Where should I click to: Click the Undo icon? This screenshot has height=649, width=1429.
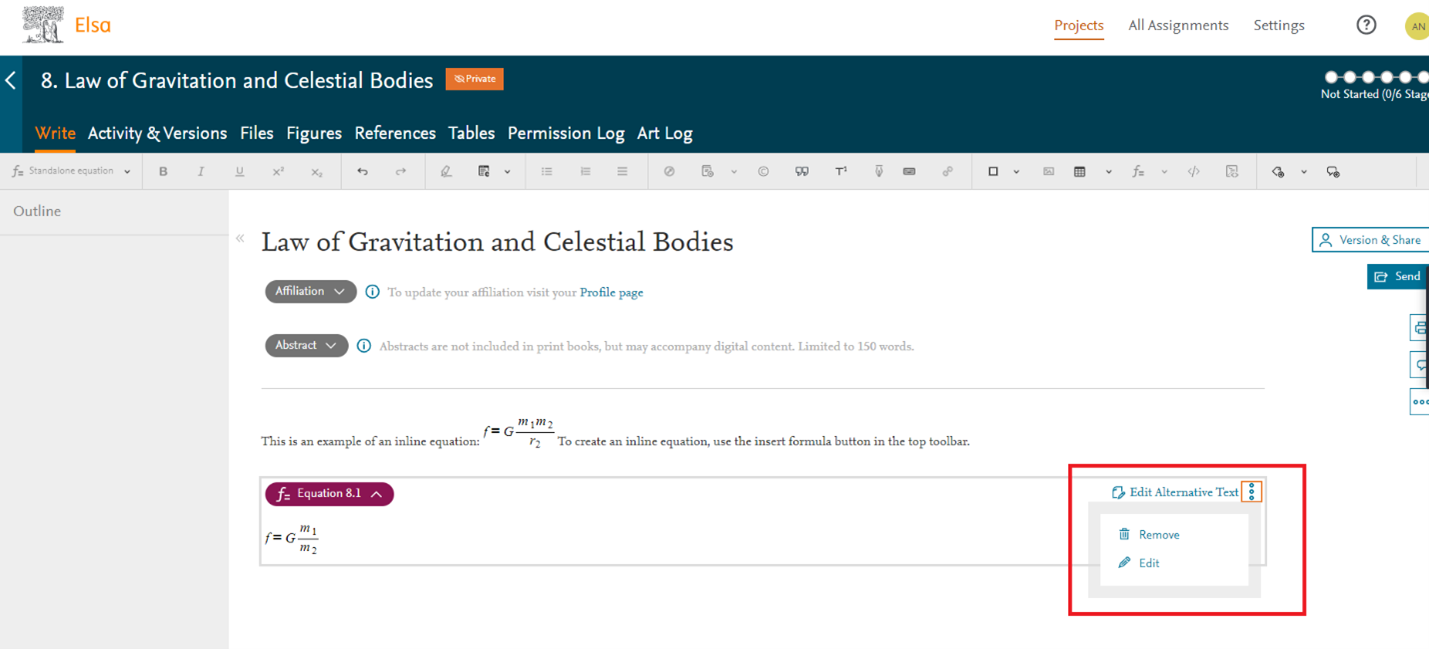(362, 171)
